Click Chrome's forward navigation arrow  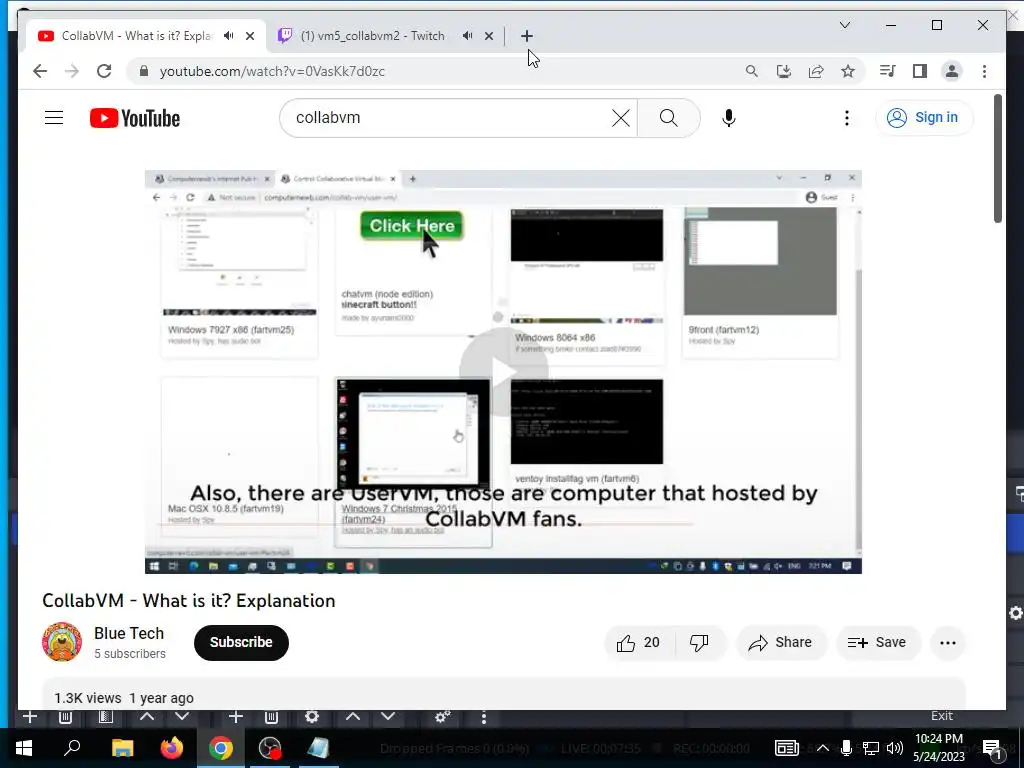72,71
